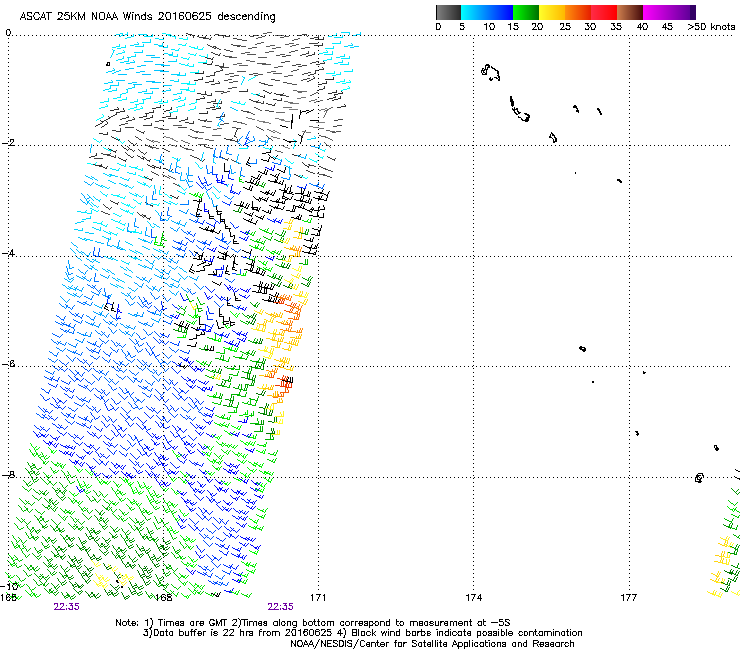The height and width of the screenshot is (650, 740).
Task: Click the '177' longitude axis label
Action: click(x=629, y=598)
